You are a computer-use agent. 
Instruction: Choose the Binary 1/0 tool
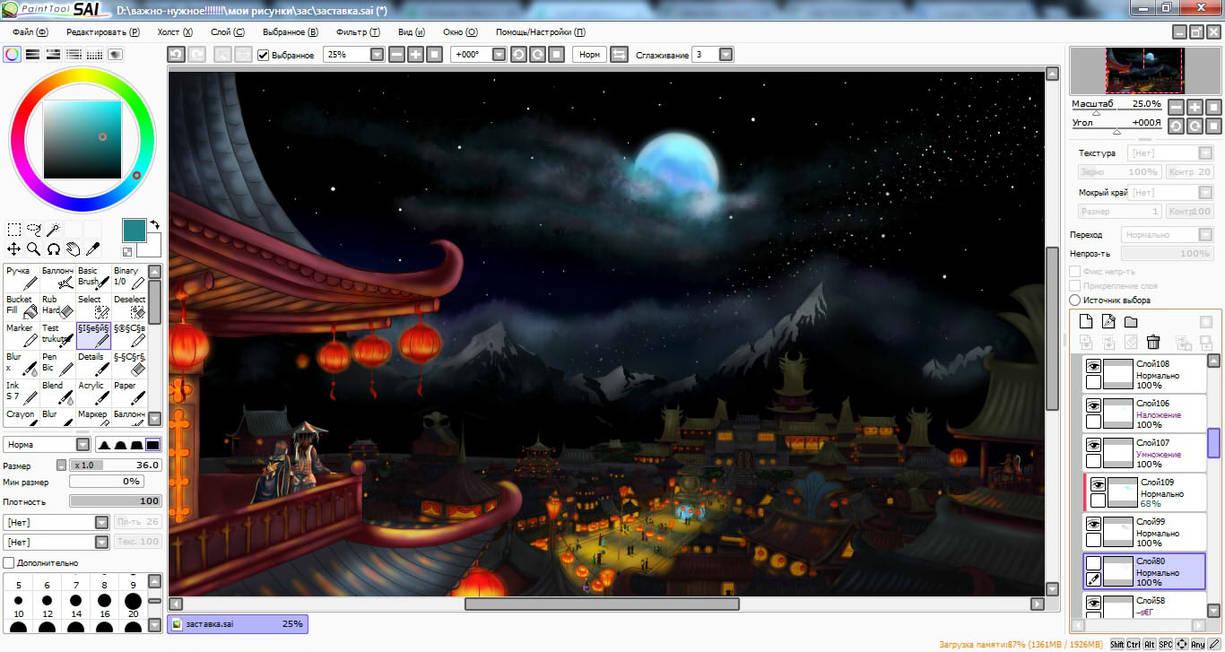click(x=129, y=277)
